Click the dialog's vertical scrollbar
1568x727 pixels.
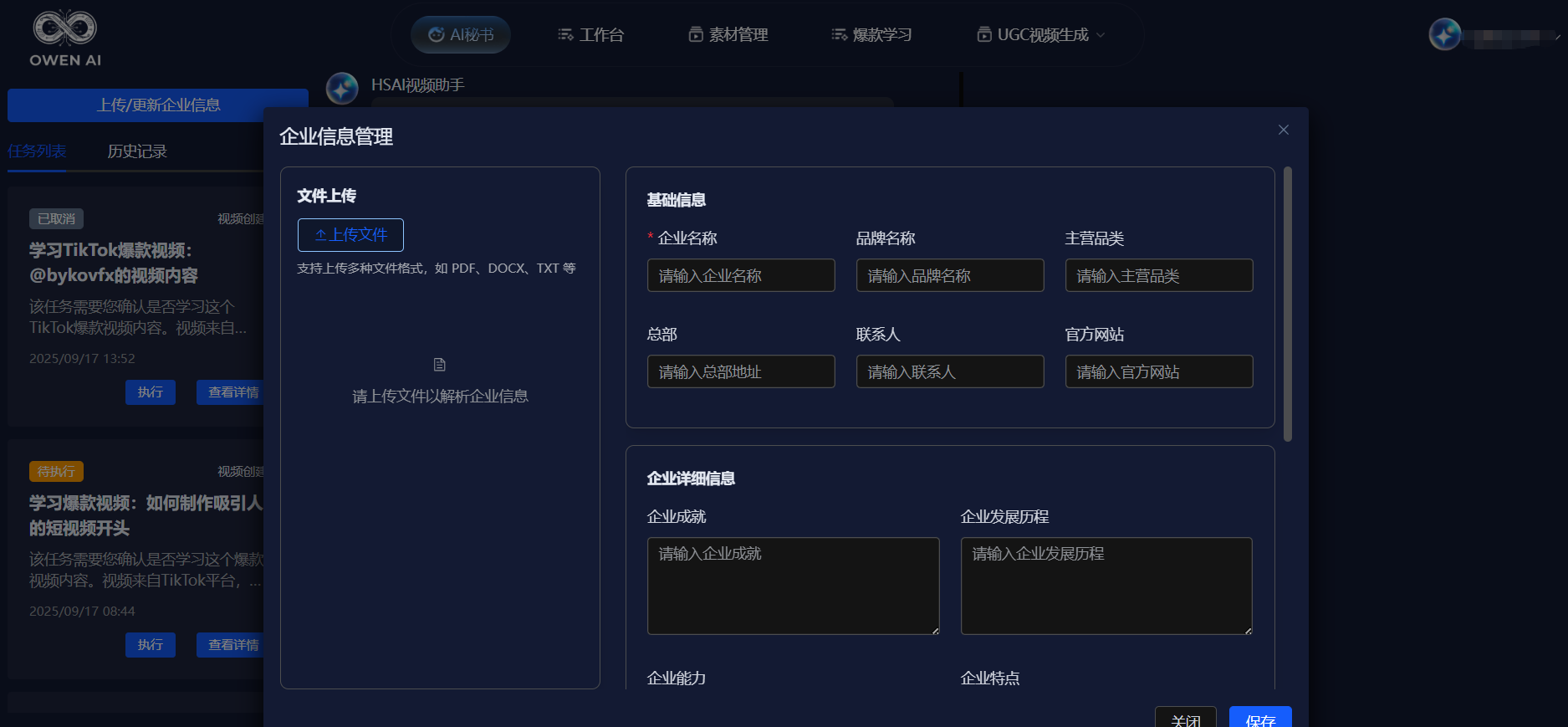coord(1288,305)
